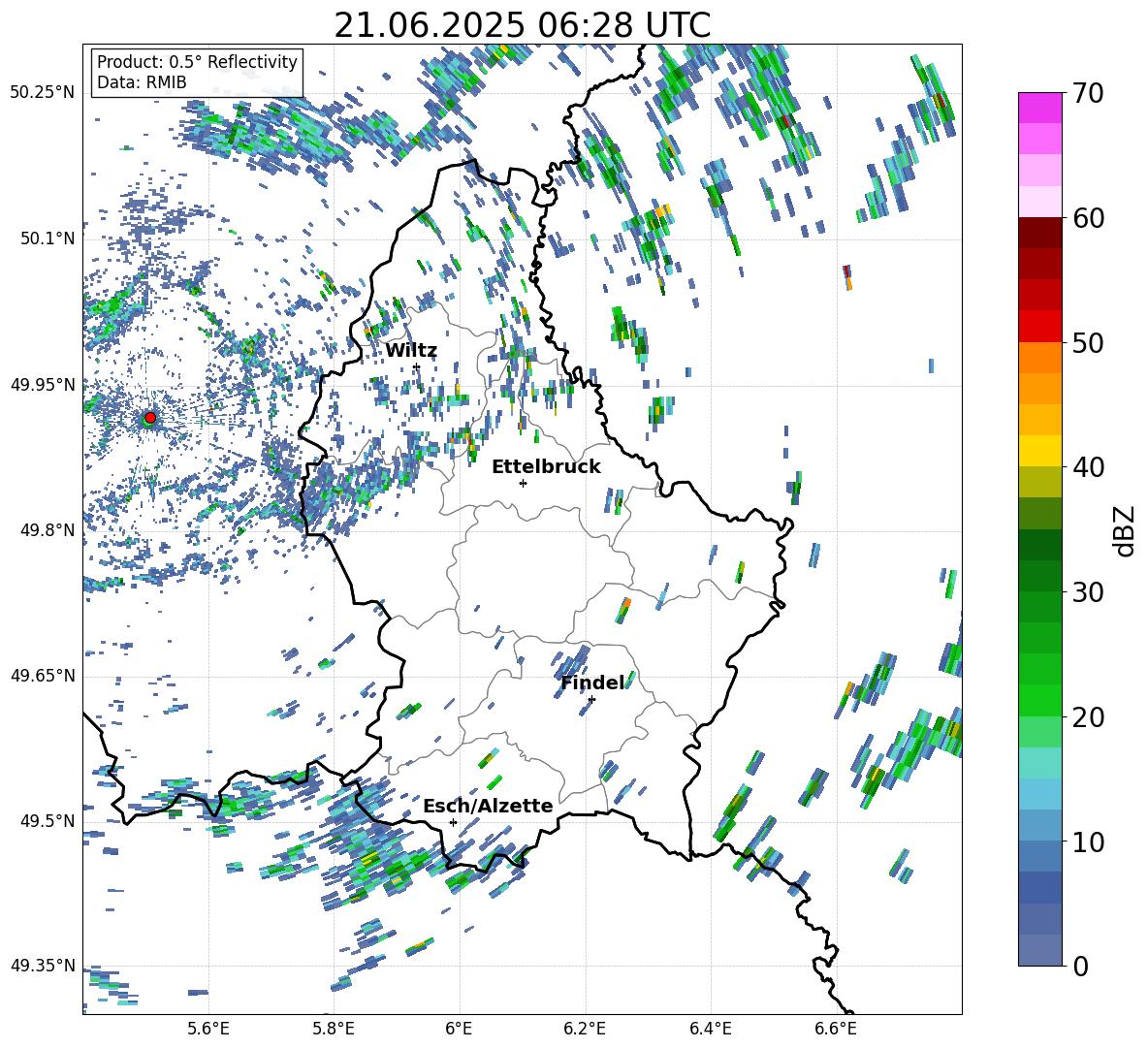Click the 49.5°N latitude label

click(x=47, y=821)
